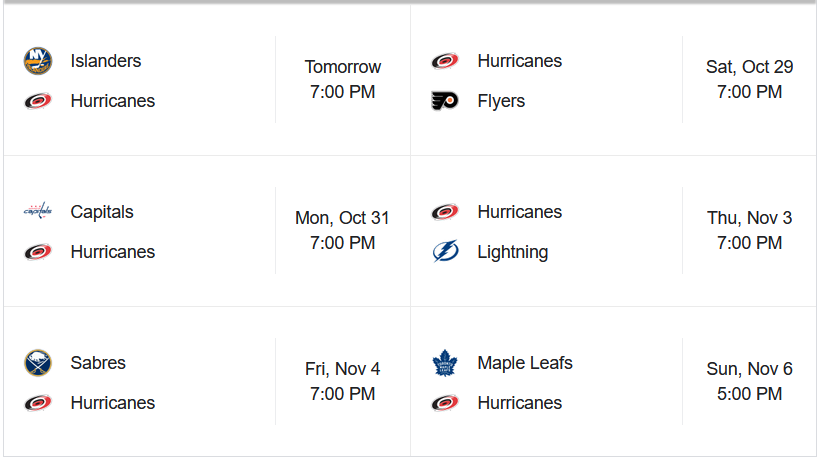Screen dimensions: 817x457
Task: Click the Maple Leafs logo
Action: [x=445, y=363]
